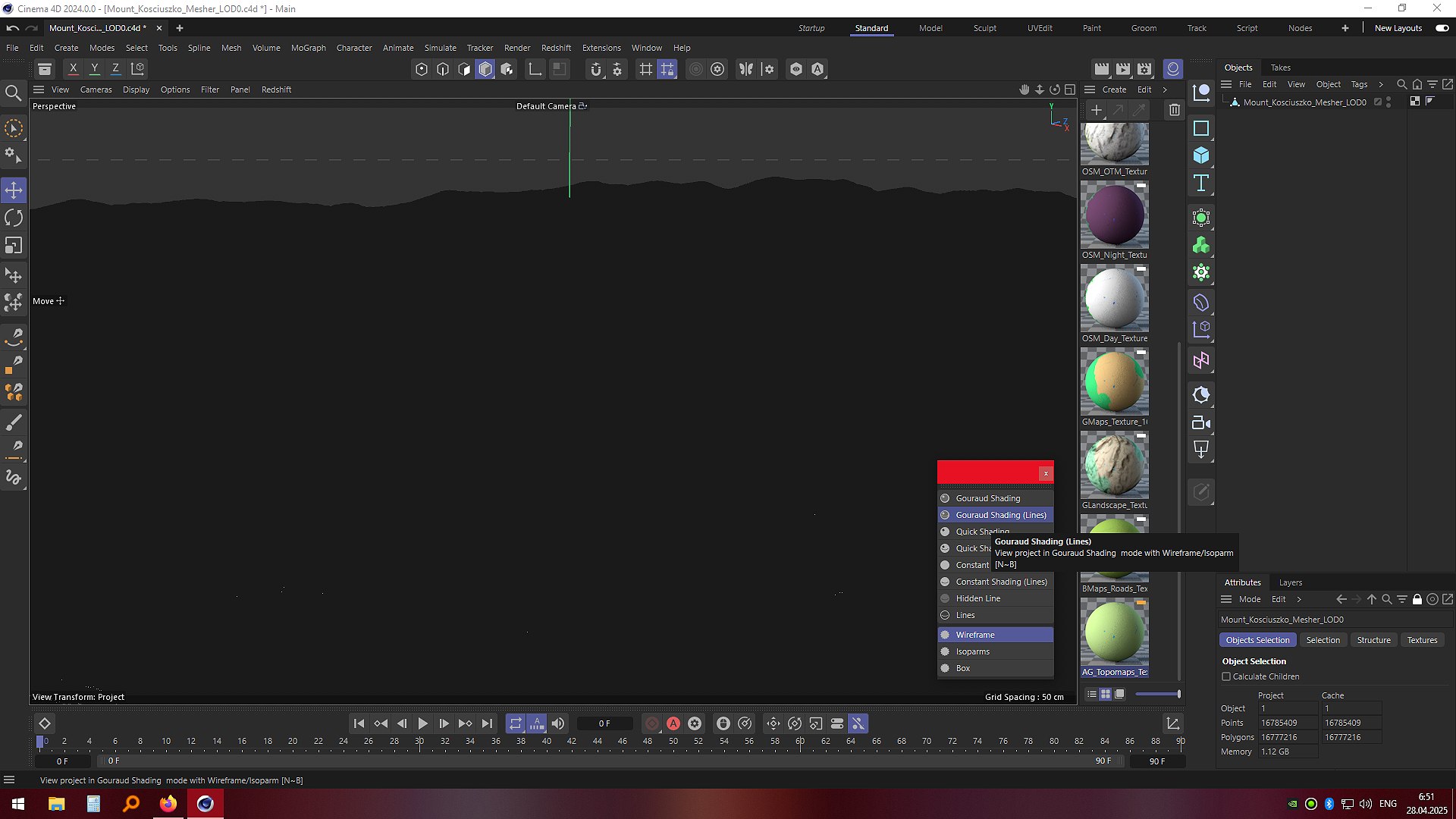
Task: Open the Redshift main menu
Action: [x=556, y=48]
